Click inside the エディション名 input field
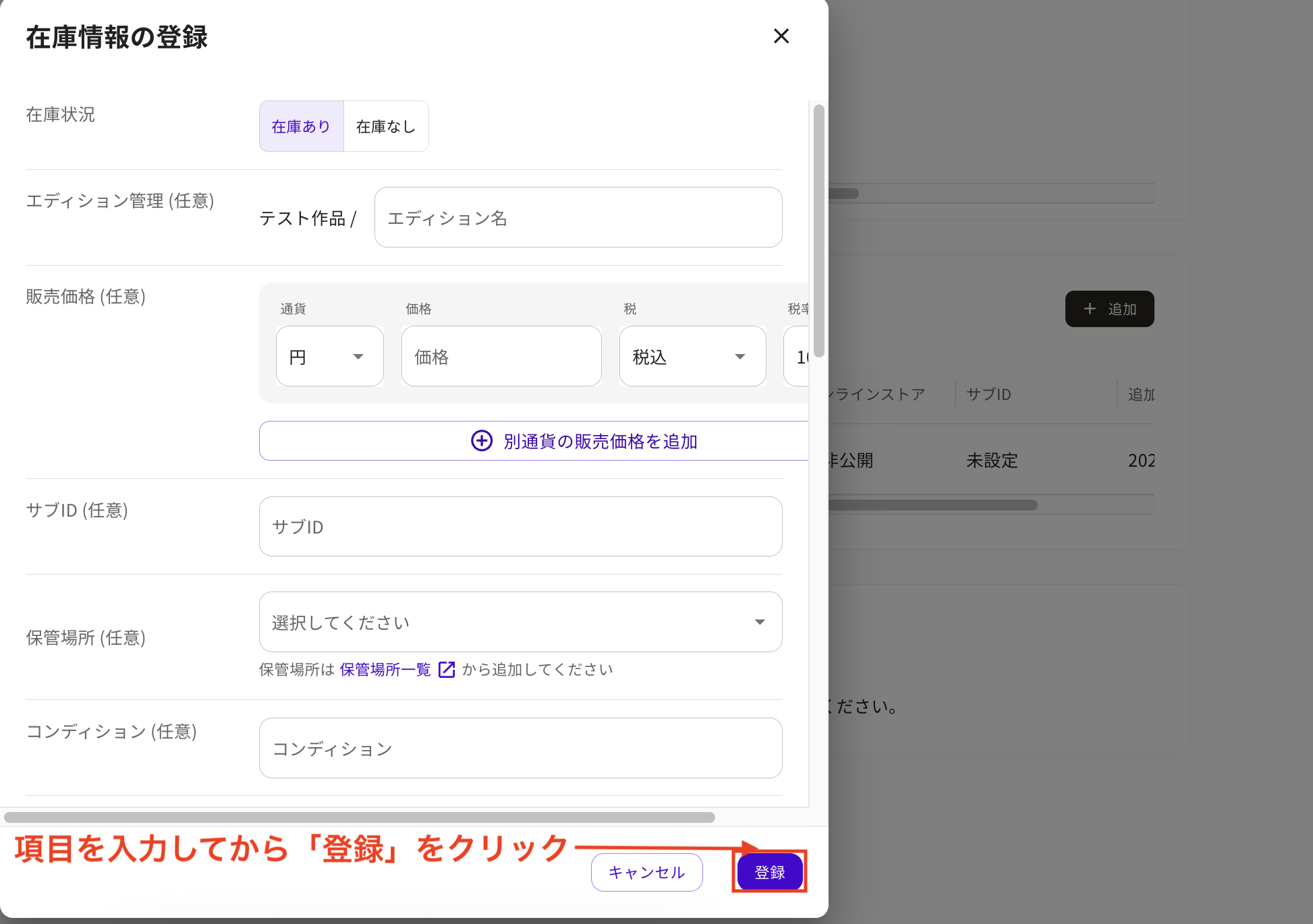Screen dimensions: 1313x924 click(578, 217)
